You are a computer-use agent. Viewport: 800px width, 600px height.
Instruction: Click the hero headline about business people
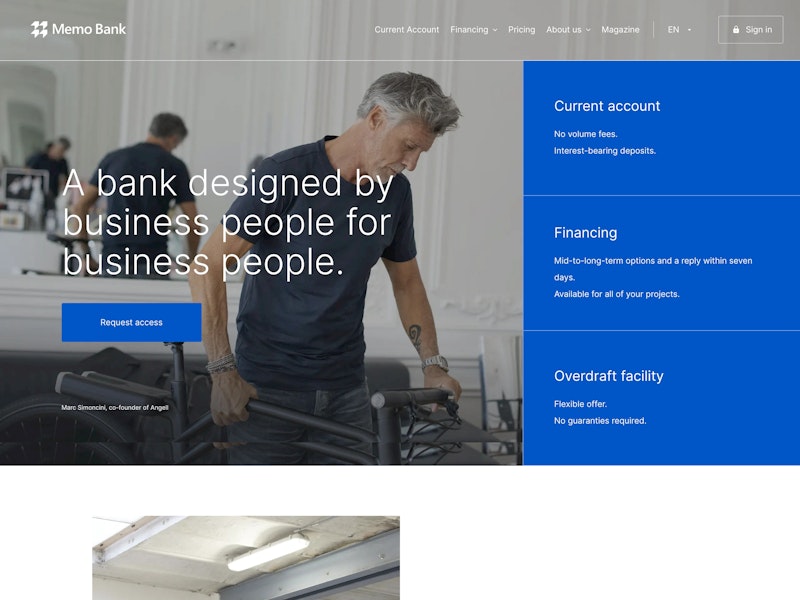[228, 222]
